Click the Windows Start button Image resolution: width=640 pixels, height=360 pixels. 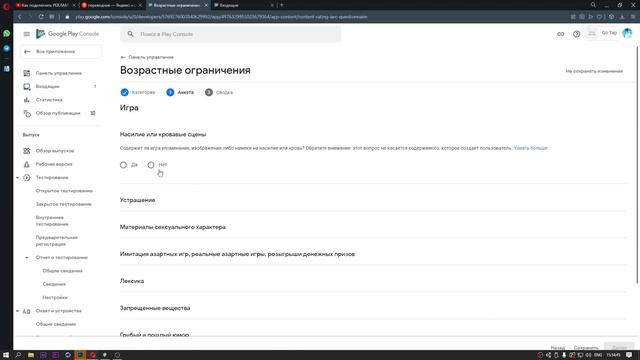[6, 355]
